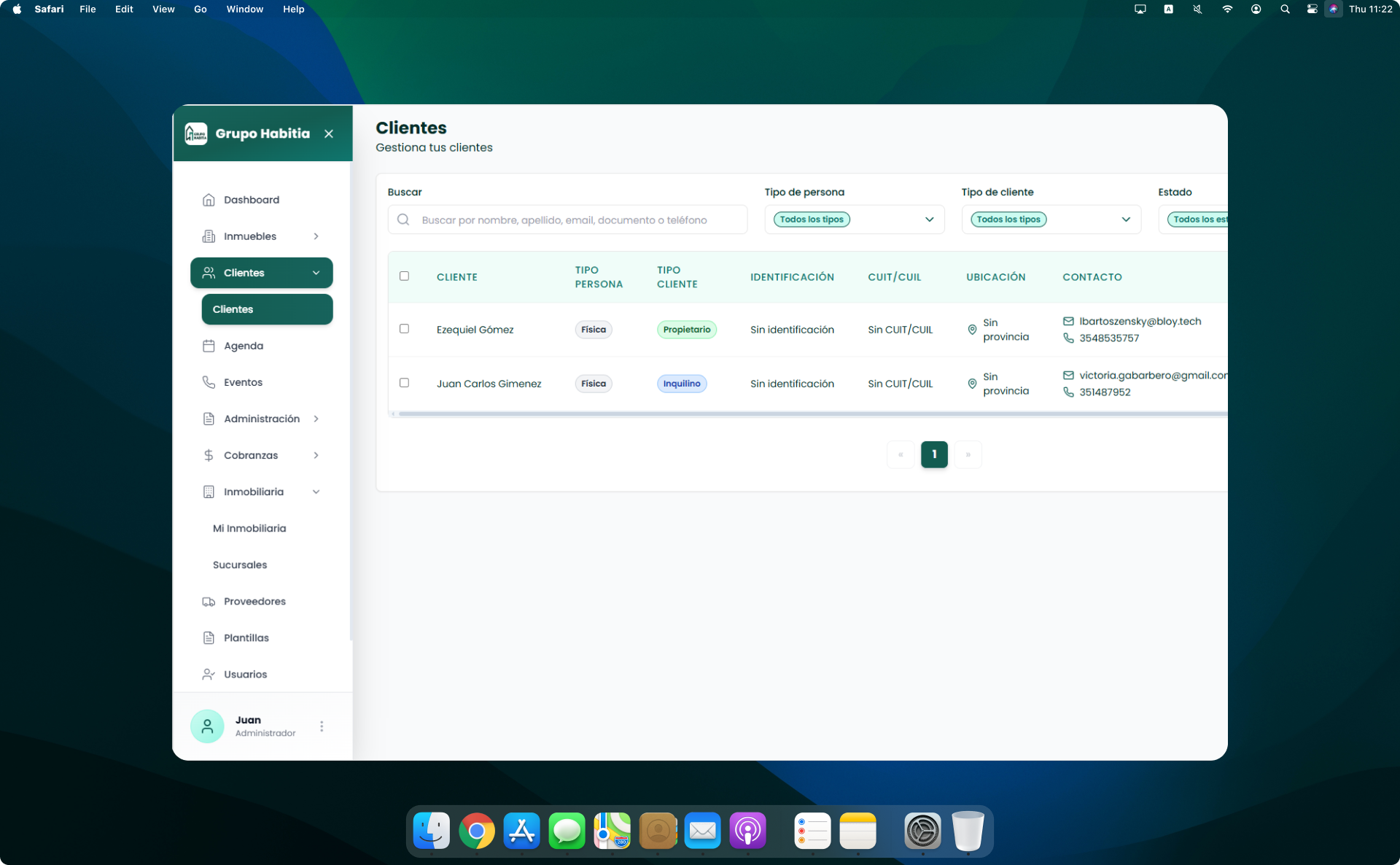Click the Usuarios person icon
1400x865 pixels.
click(209, 675)
